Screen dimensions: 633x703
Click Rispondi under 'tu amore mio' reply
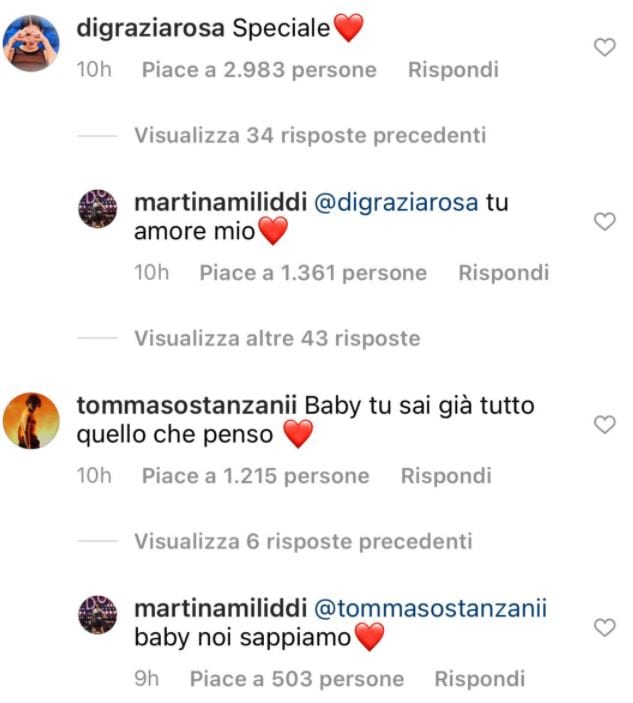[x=503, y=273]
